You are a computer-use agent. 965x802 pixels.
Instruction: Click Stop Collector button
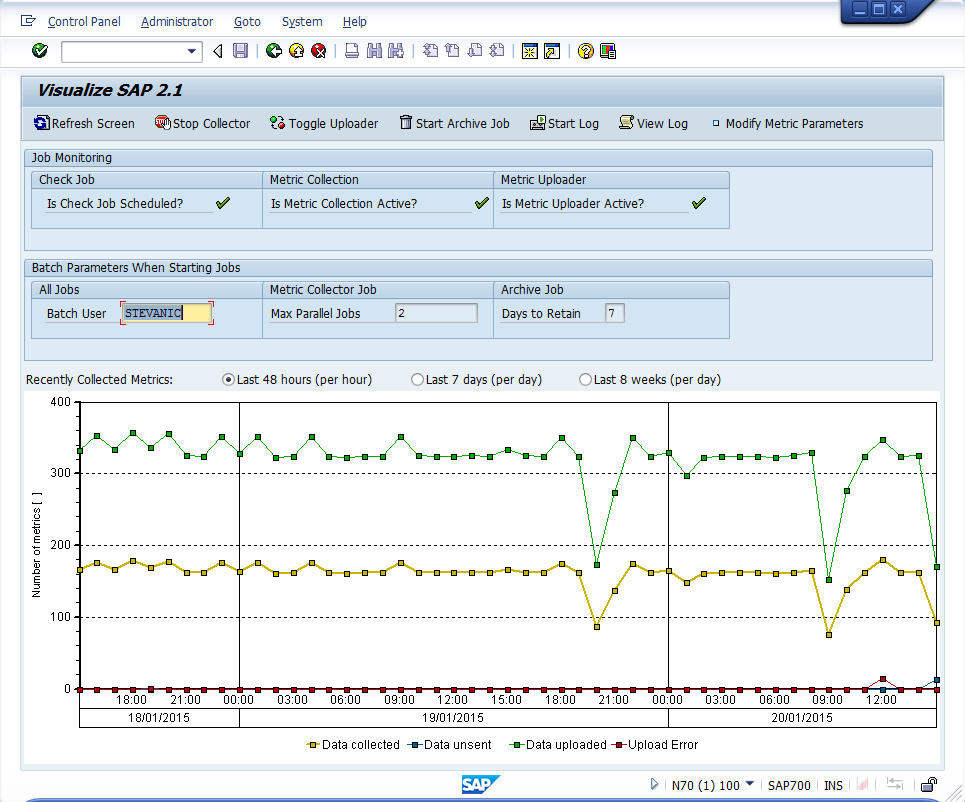tap(202, 123)
